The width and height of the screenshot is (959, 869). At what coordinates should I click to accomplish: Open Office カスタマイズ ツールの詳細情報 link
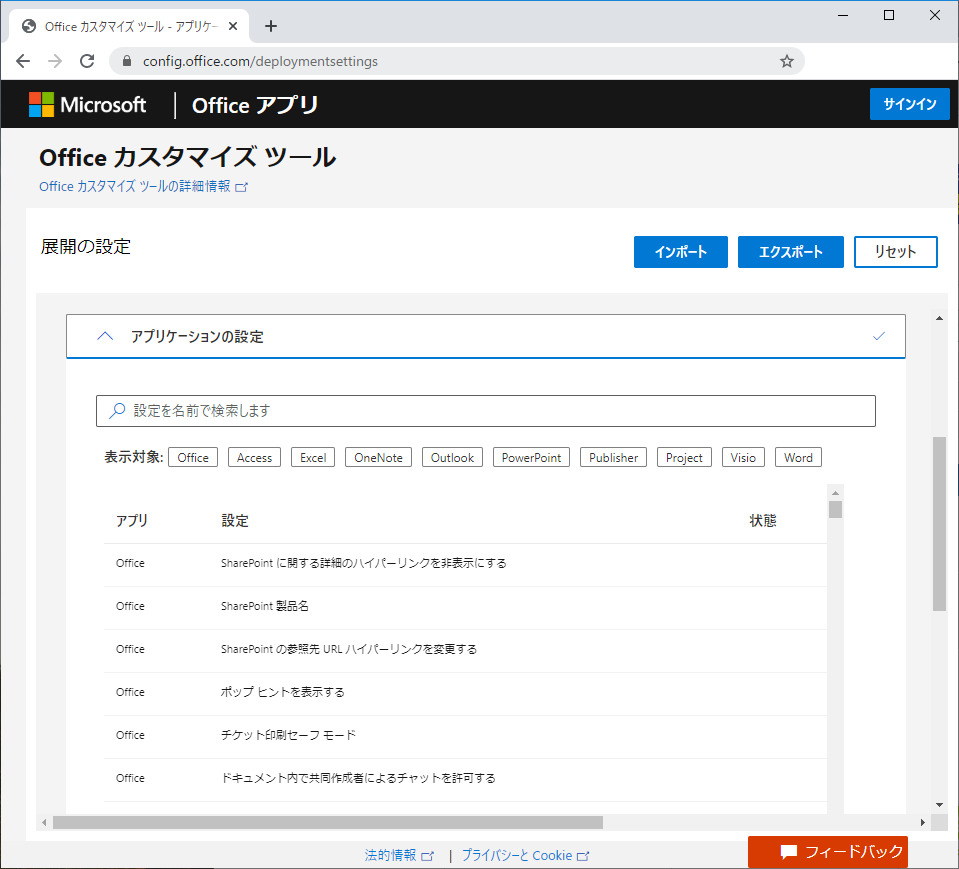pyautogui.click(x=143, y=187)
